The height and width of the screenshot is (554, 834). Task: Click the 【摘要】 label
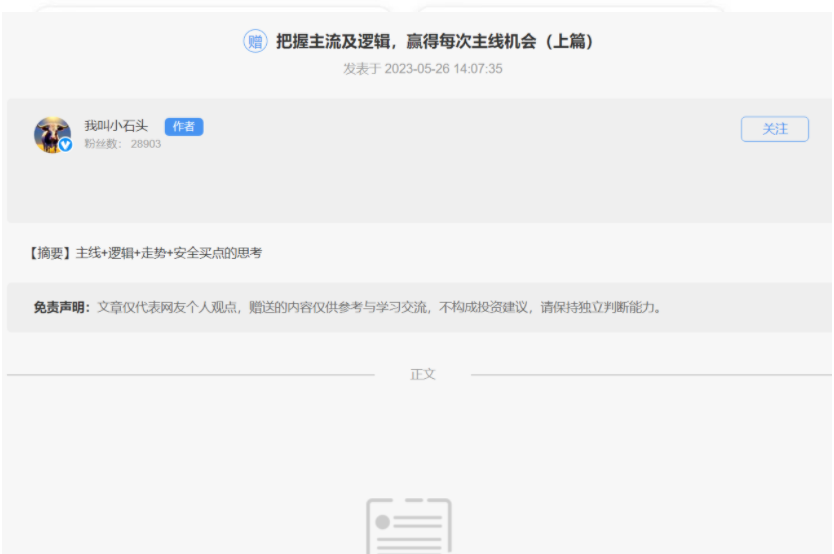point(51,253)
